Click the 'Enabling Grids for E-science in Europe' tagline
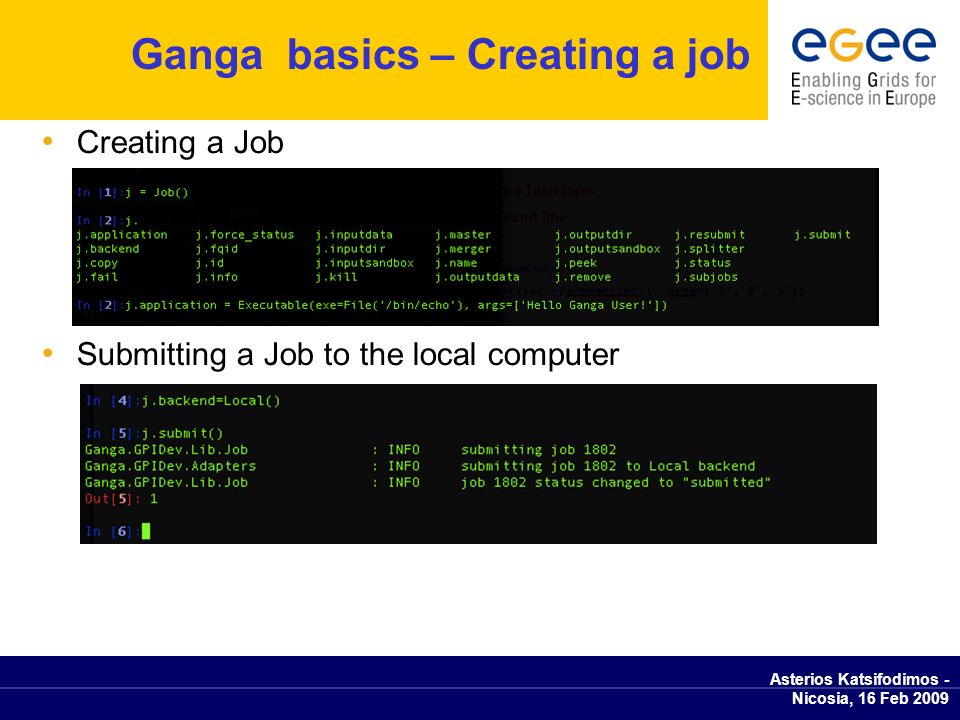 tap(863, 89)
